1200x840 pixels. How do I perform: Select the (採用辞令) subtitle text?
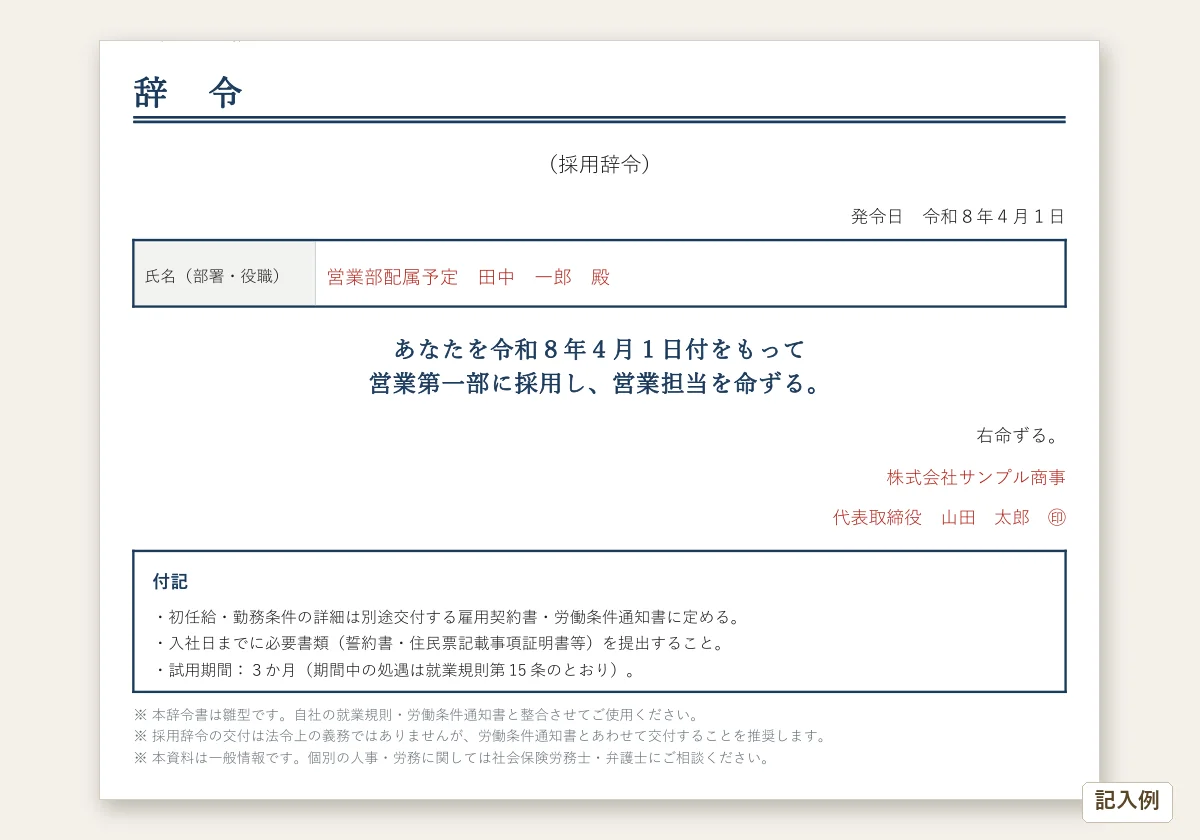coord(599,165)
